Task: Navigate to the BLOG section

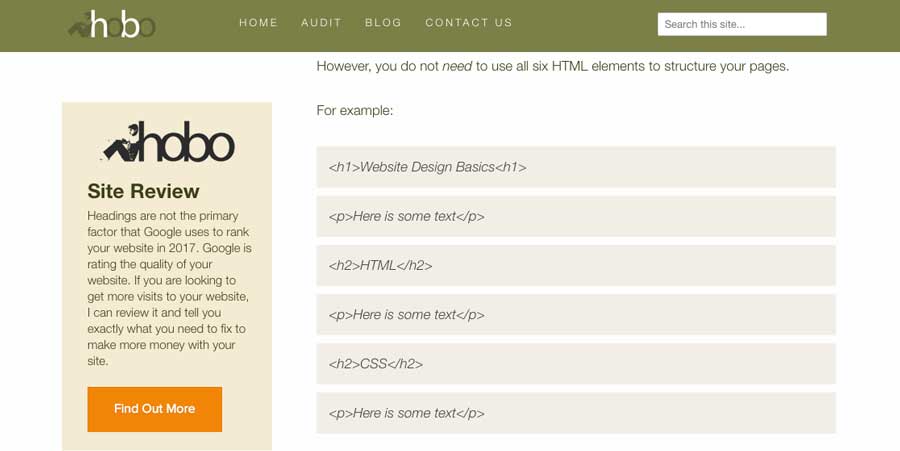Action: coord(383,23)
